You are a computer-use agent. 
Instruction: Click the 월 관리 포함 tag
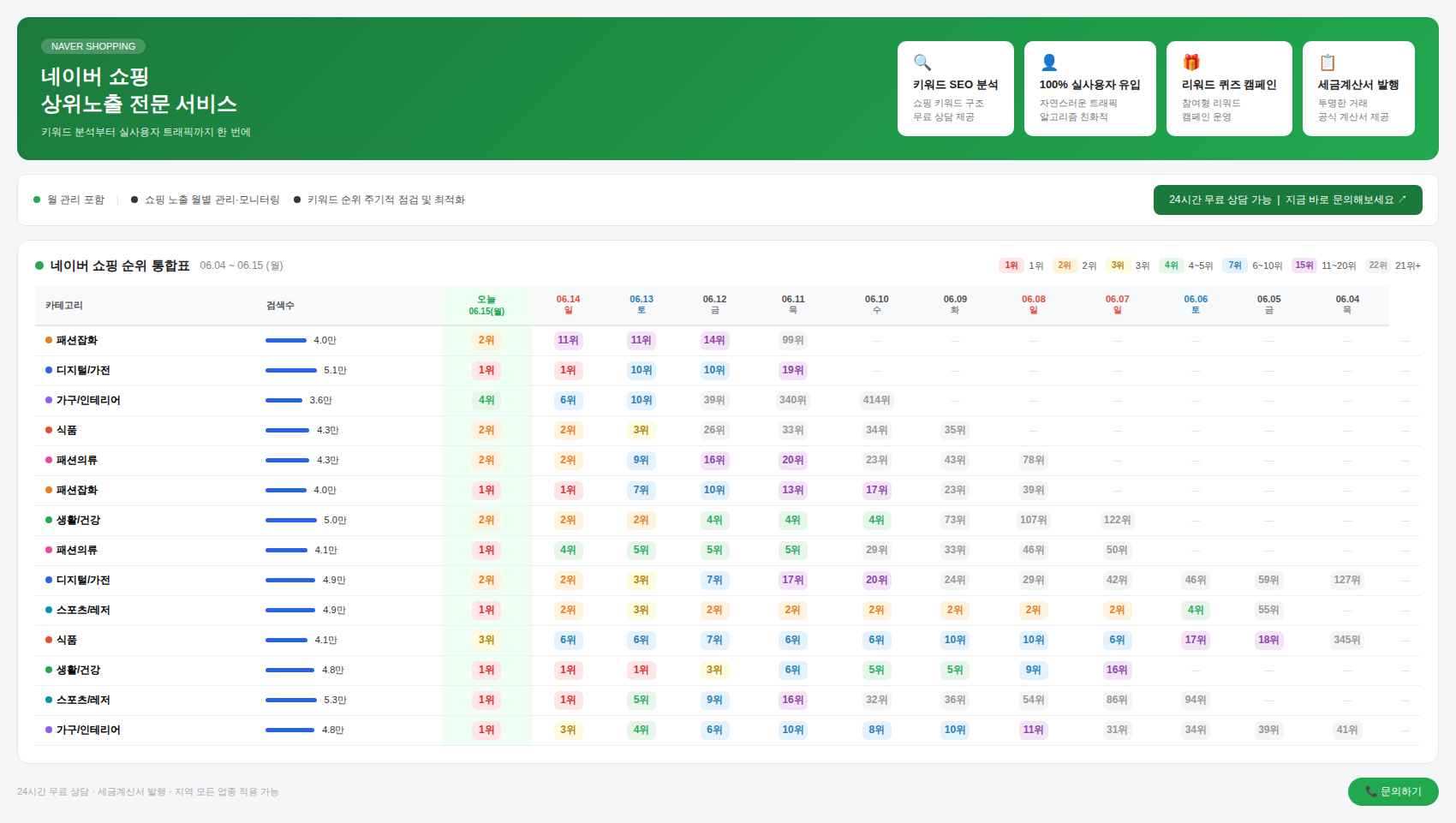pos(69,200)
